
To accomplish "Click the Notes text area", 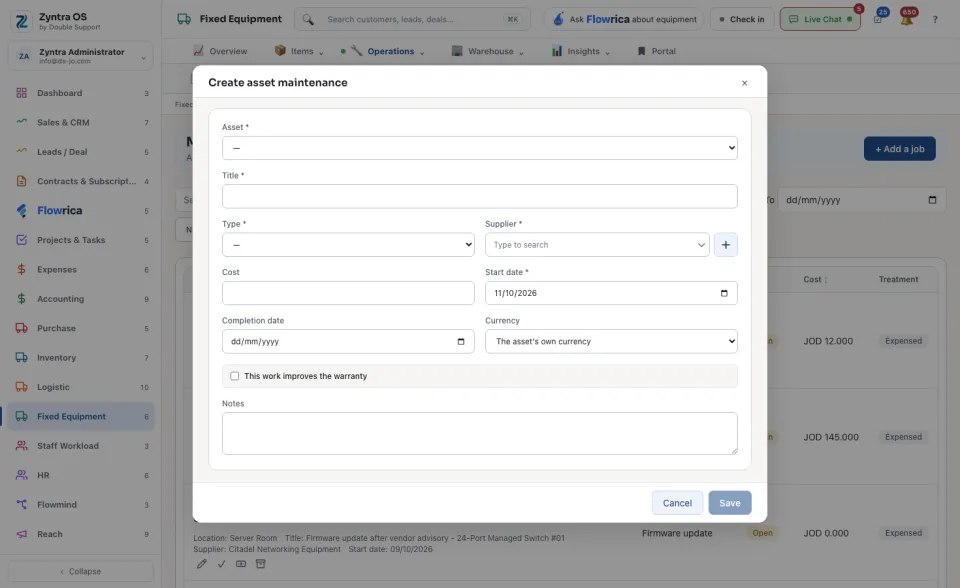I will click(479, 434).
